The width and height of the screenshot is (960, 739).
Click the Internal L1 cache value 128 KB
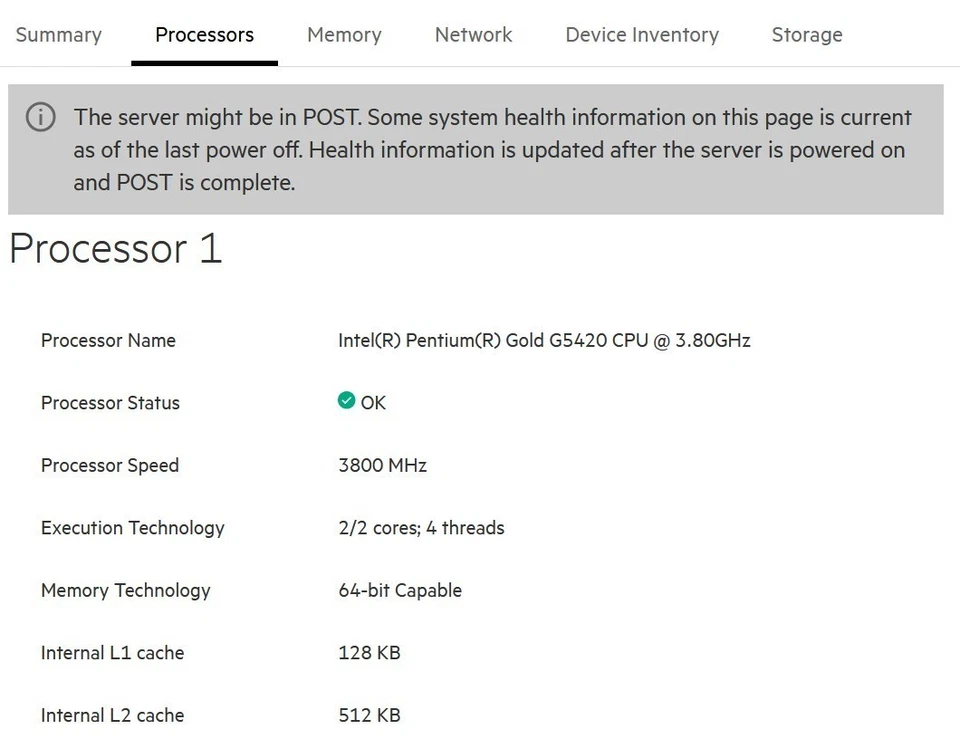click(369, 653)
